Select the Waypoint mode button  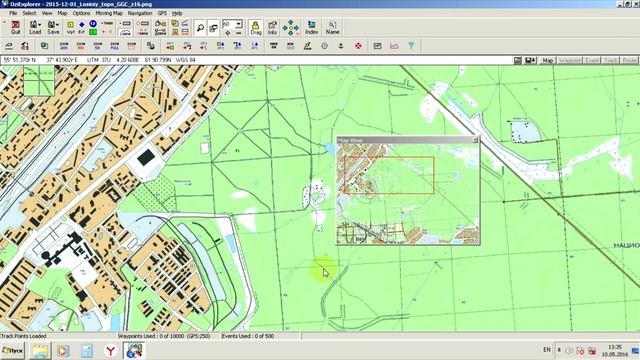pos(569,60)
